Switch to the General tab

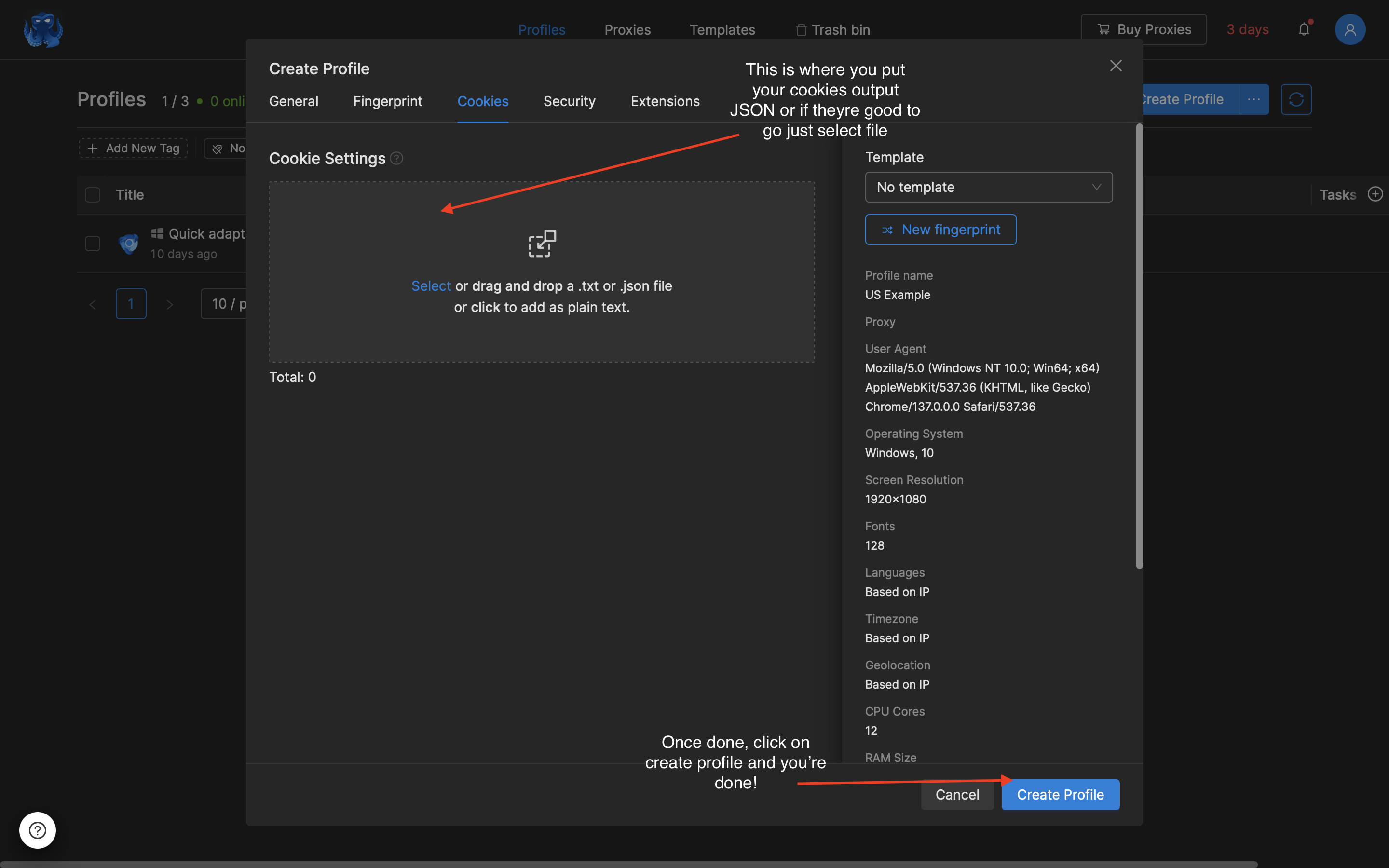294,101
